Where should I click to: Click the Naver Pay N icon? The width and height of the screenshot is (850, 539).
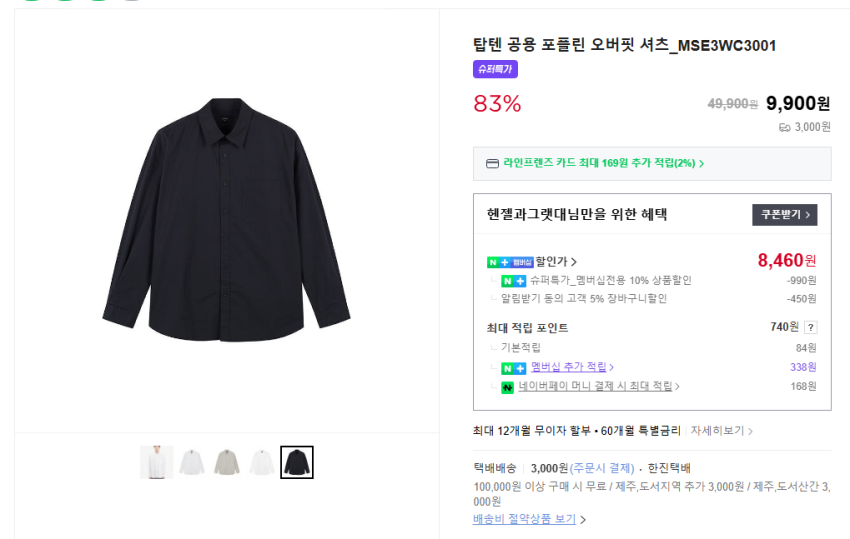point(507,387)
